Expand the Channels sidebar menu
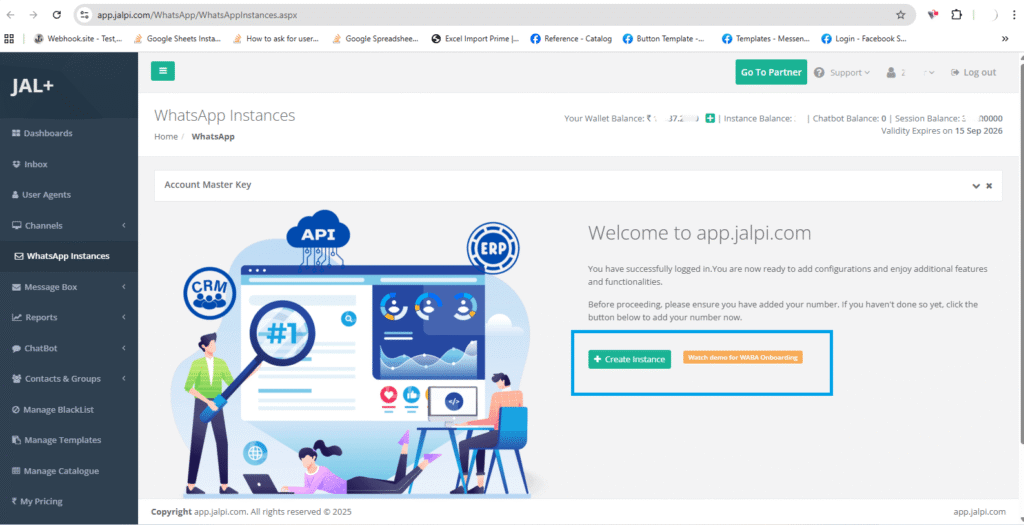This screenshot has height=525, width=1024. 66,226
